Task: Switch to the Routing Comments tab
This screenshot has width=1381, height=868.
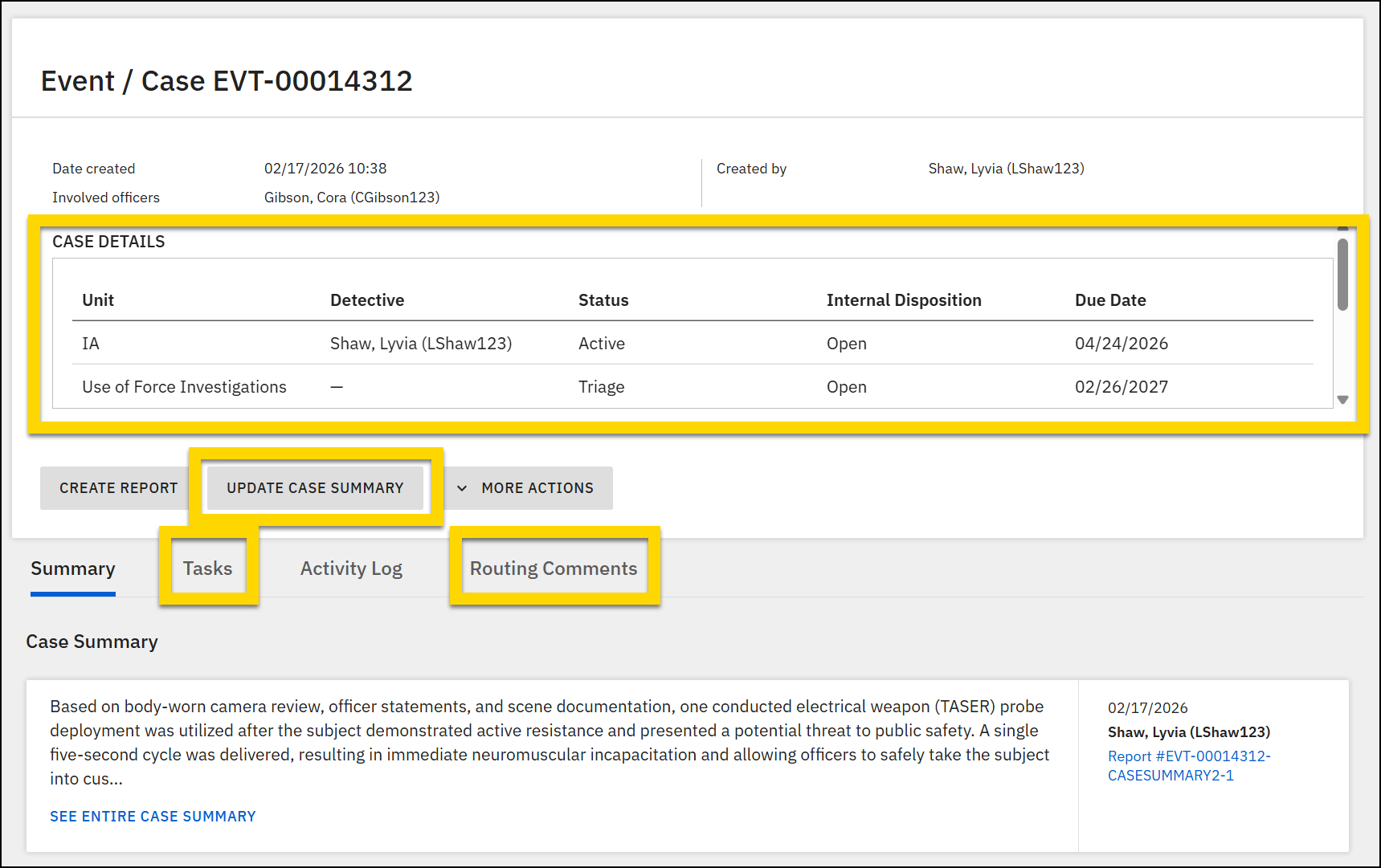Action: tap(554, 568)
